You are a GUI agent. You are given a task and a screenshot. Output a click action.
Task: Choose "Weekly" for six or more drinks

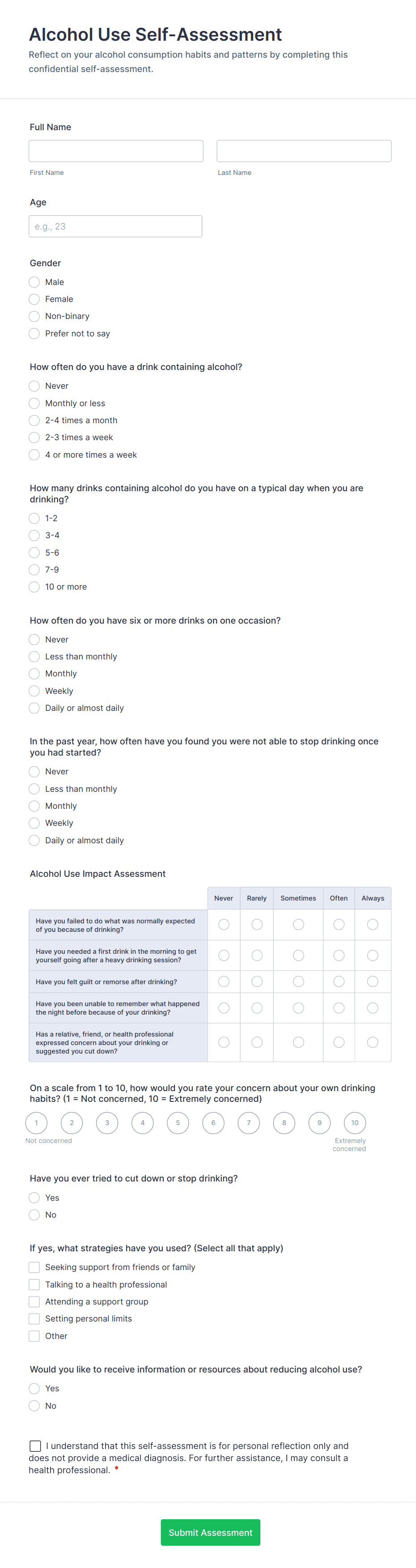(34, 690)
